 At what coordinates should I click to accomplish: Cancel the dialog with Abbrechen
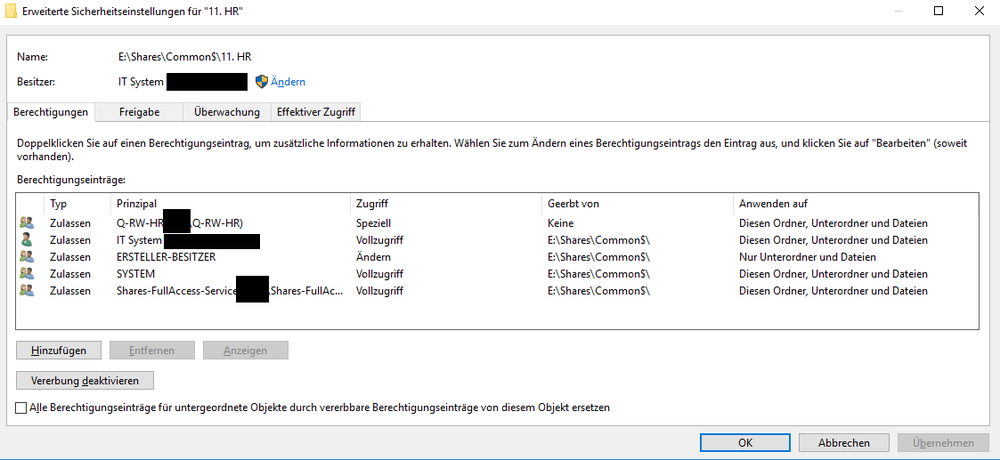click(843, 442)
